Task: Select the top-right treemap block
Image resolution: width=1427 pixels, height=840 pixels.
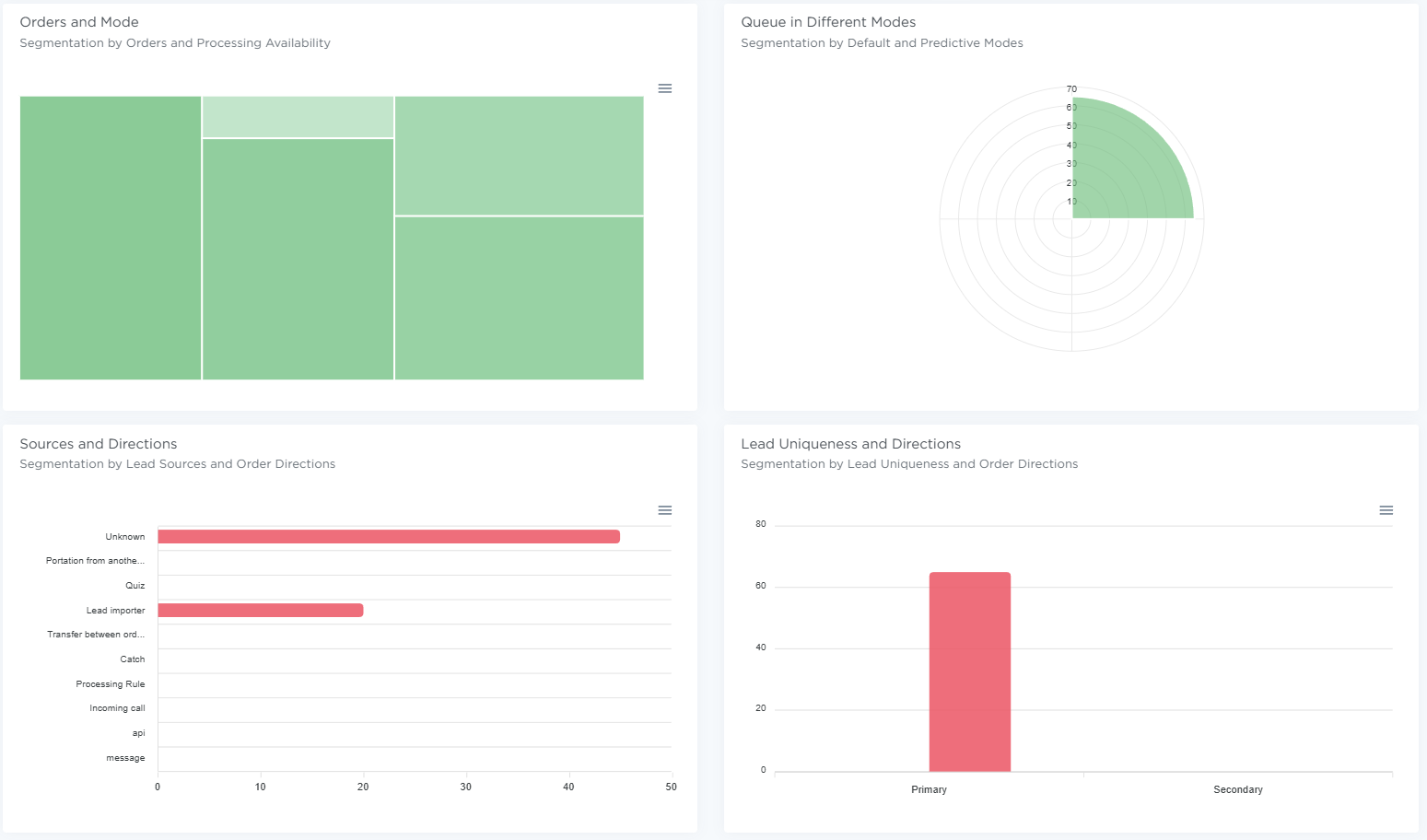Action: pyautogui.click(x=519, y=156)
